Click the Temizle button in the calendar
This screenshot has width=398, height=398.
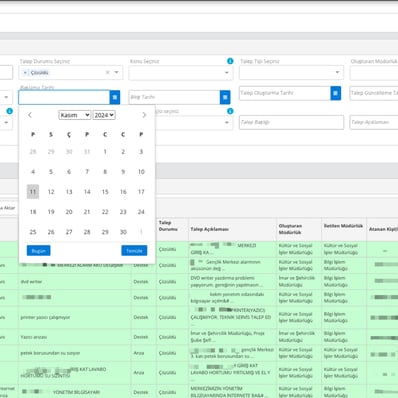tap(134, 251)
